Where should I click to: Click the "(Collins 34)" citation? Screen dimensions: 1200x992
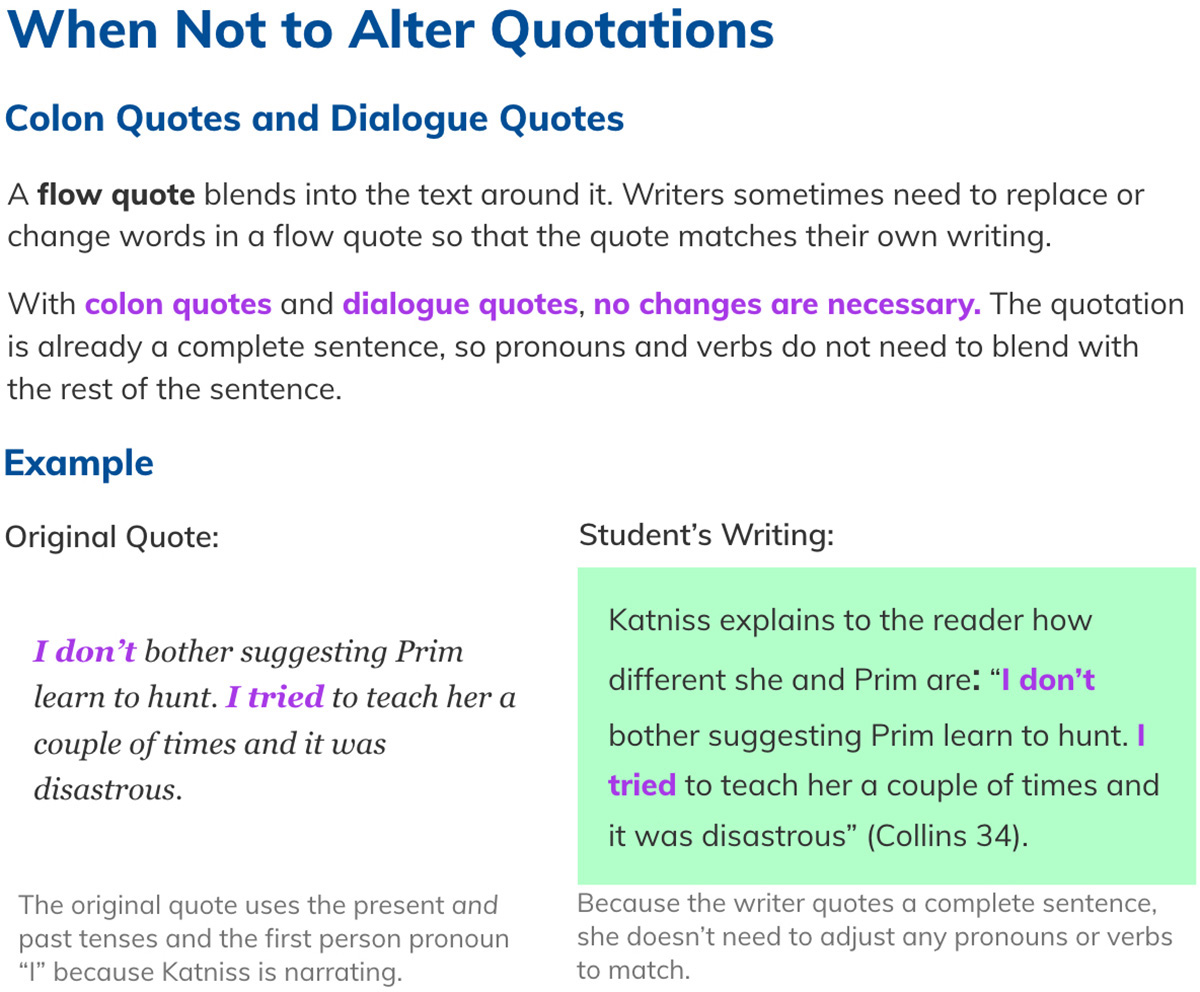pos(948,836)
